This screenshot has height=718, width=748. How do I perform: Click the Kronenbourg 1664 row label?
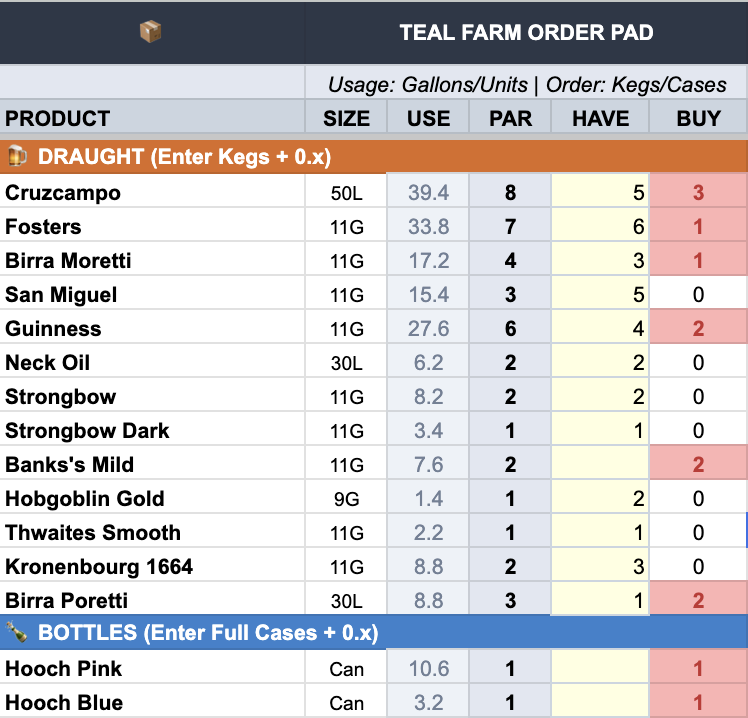pyautogui.click(x=99, y=567)
